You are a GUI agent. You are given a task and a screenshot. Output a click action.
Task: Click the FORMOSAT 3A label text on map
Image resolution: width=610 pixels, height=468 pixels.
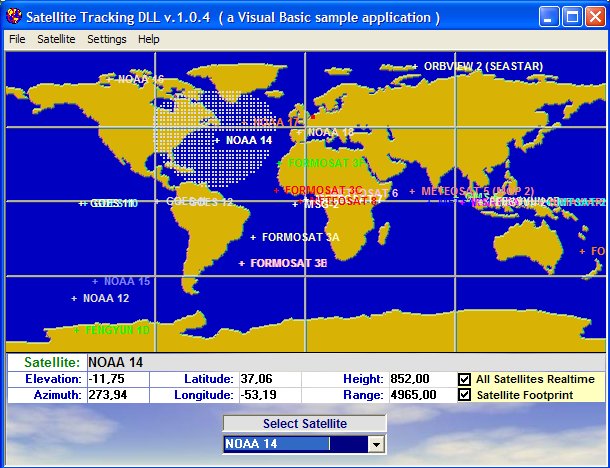301,237
